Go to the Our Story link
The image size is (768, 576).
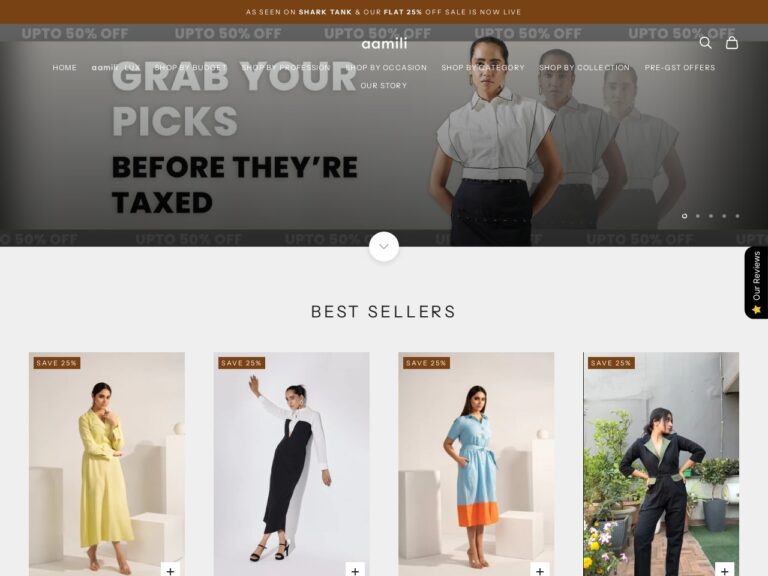[x=384, y=85]
